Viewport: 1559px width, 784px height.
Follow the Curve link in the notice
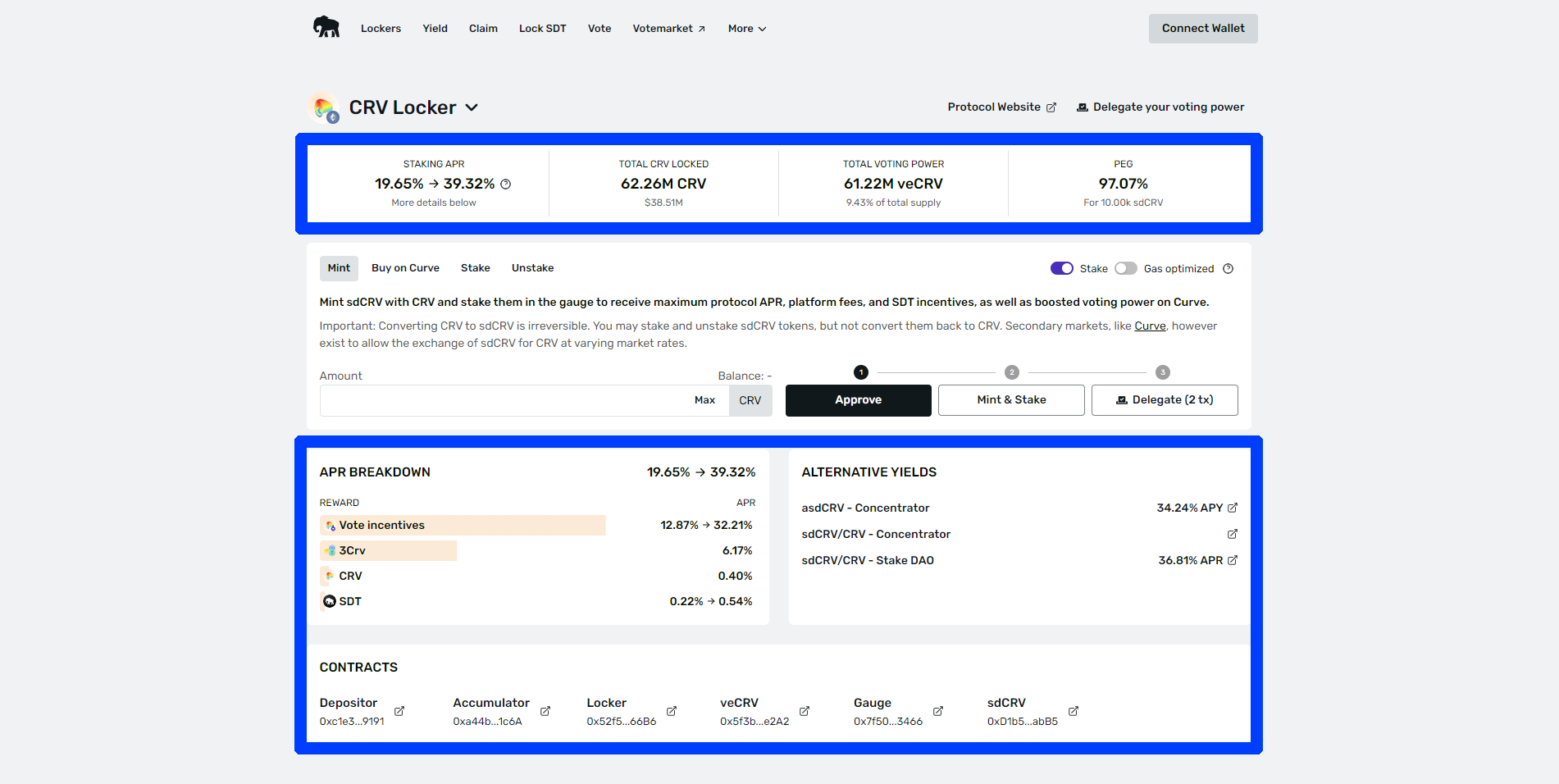pyautogui.click(x=1150, y=326)
